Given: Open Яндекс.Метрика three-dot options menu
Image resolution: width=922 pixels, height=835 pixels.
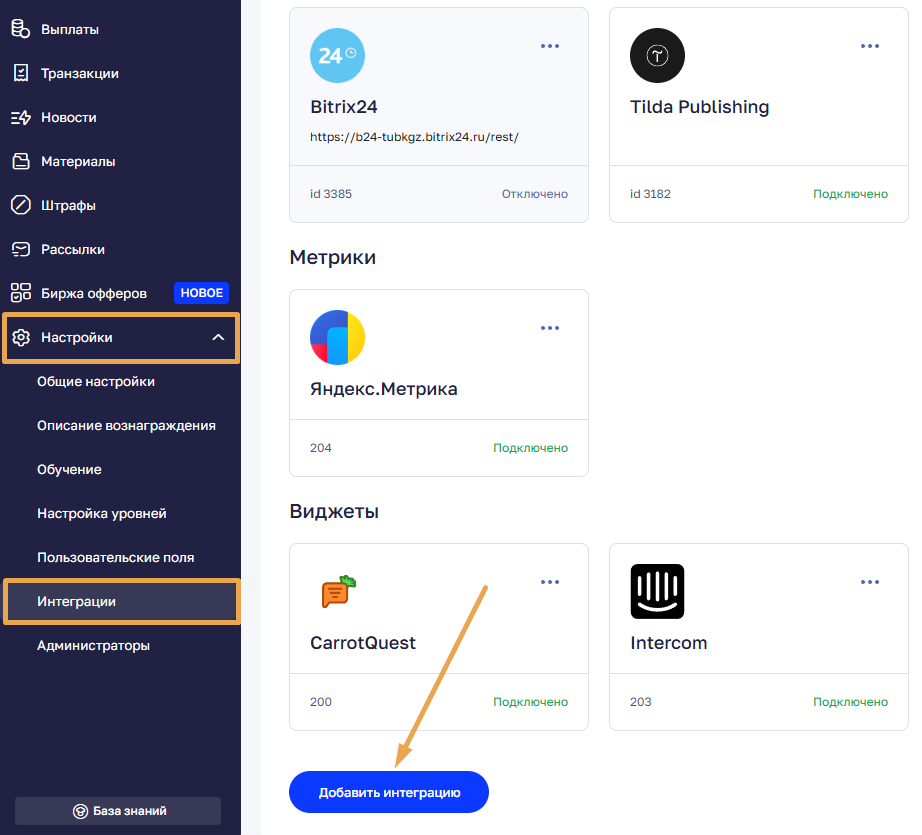Looking at the screenshot, I should [x=550, y=328].
